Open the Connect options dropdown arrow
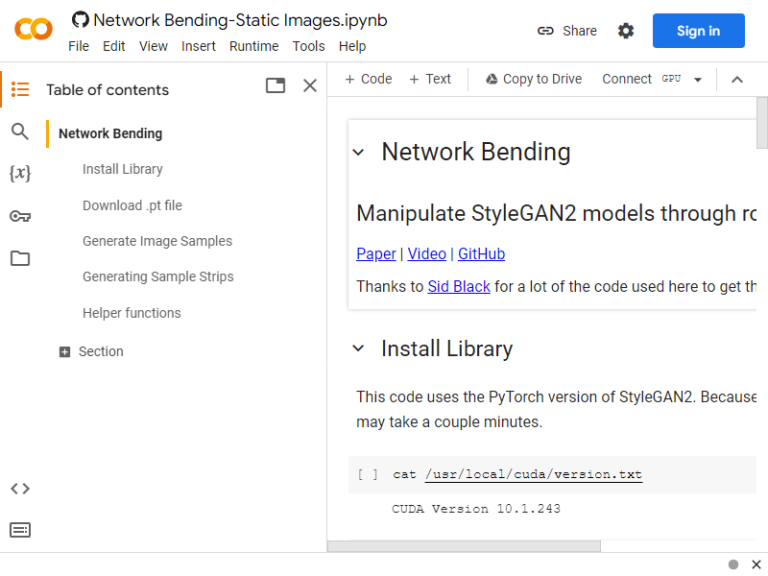Screen dimensions: 768x576 (x=698, y=79)
